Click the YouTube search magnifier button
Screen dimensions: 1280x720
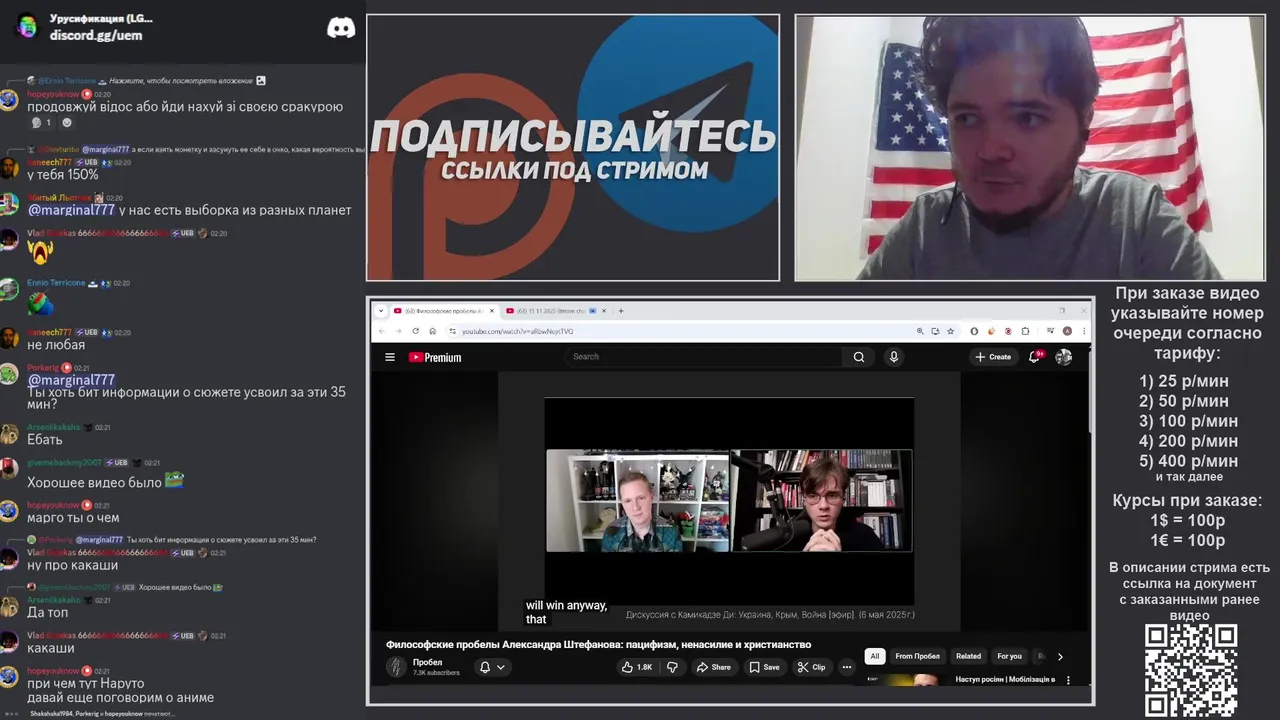click(859, 357)
